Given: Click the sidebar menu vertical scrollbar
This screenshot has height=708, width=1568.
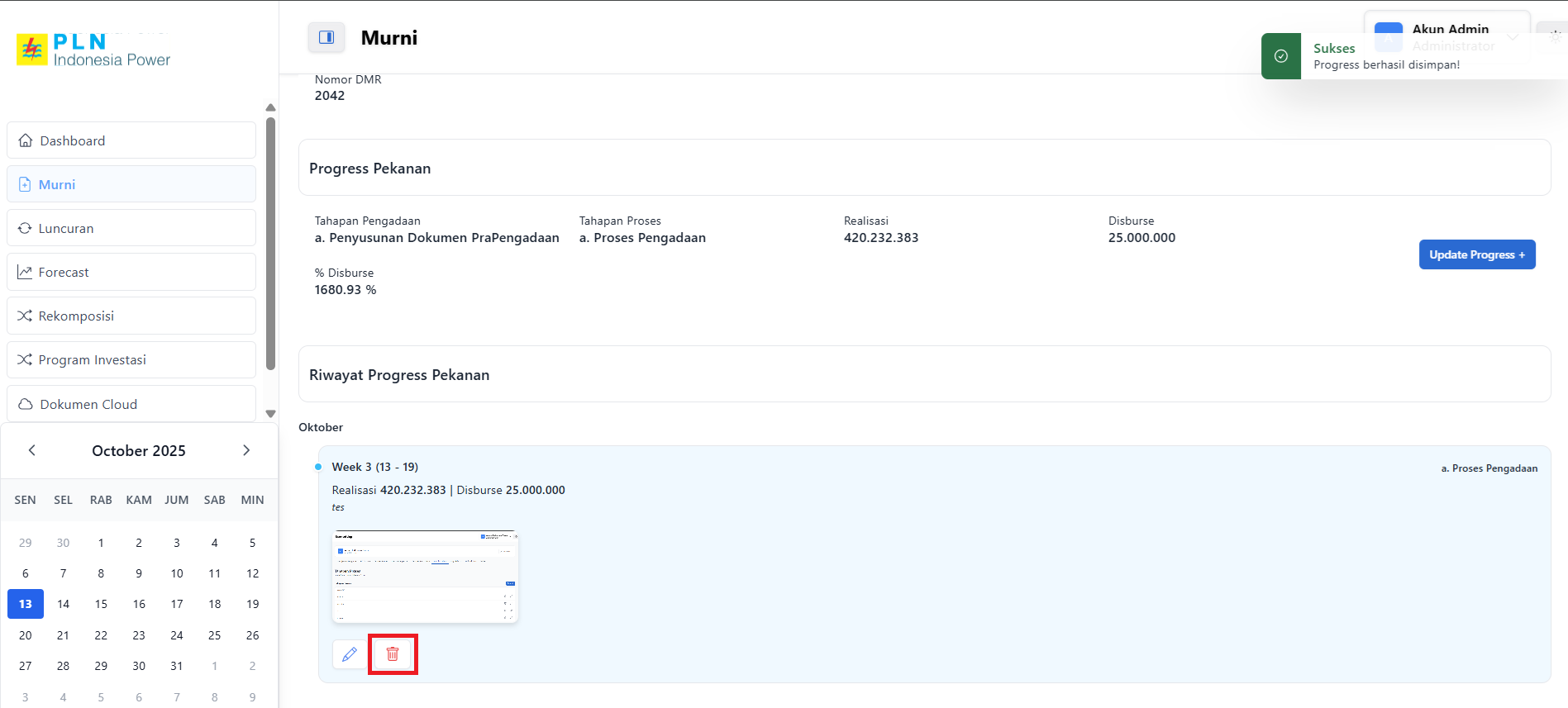Looking at the screenshot, I should [270, 245].
